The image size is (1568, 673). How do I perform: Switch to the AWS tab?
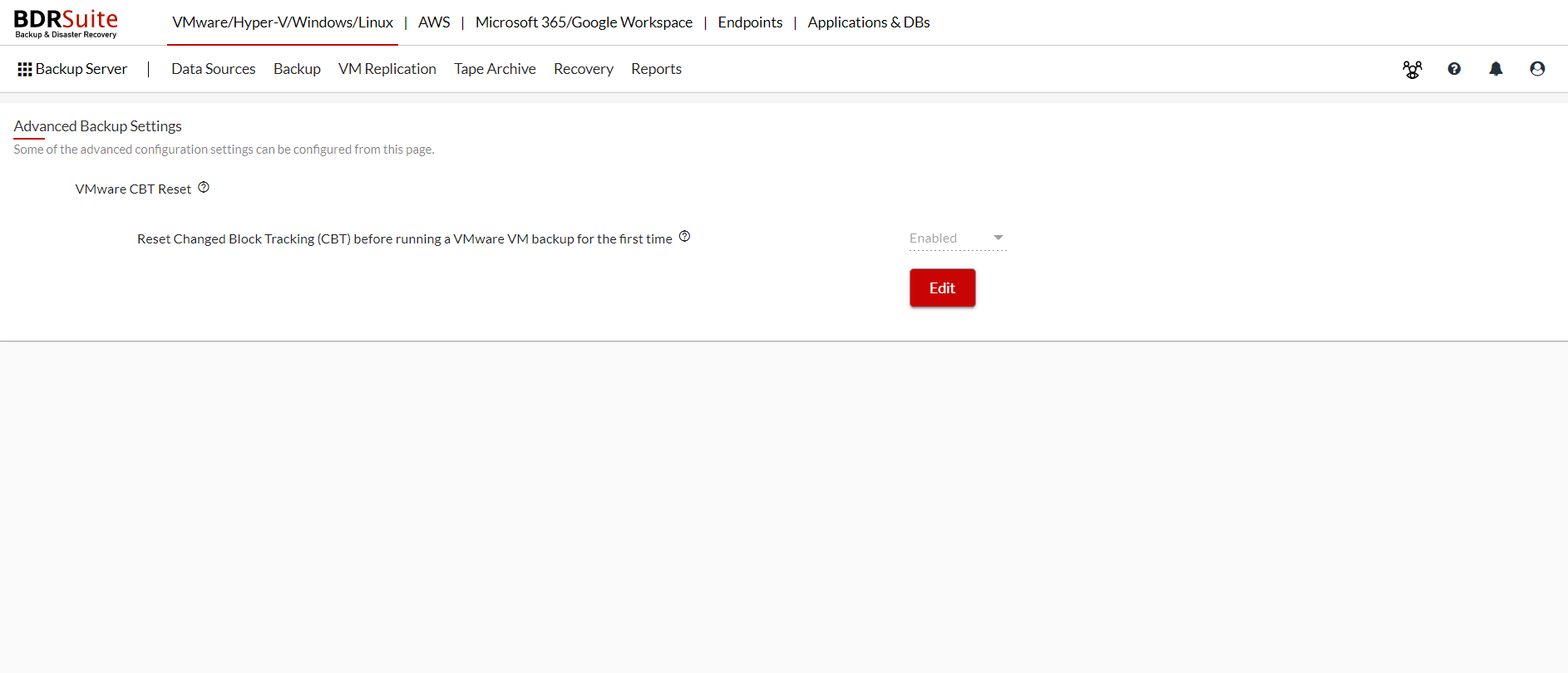coord(434,22)
